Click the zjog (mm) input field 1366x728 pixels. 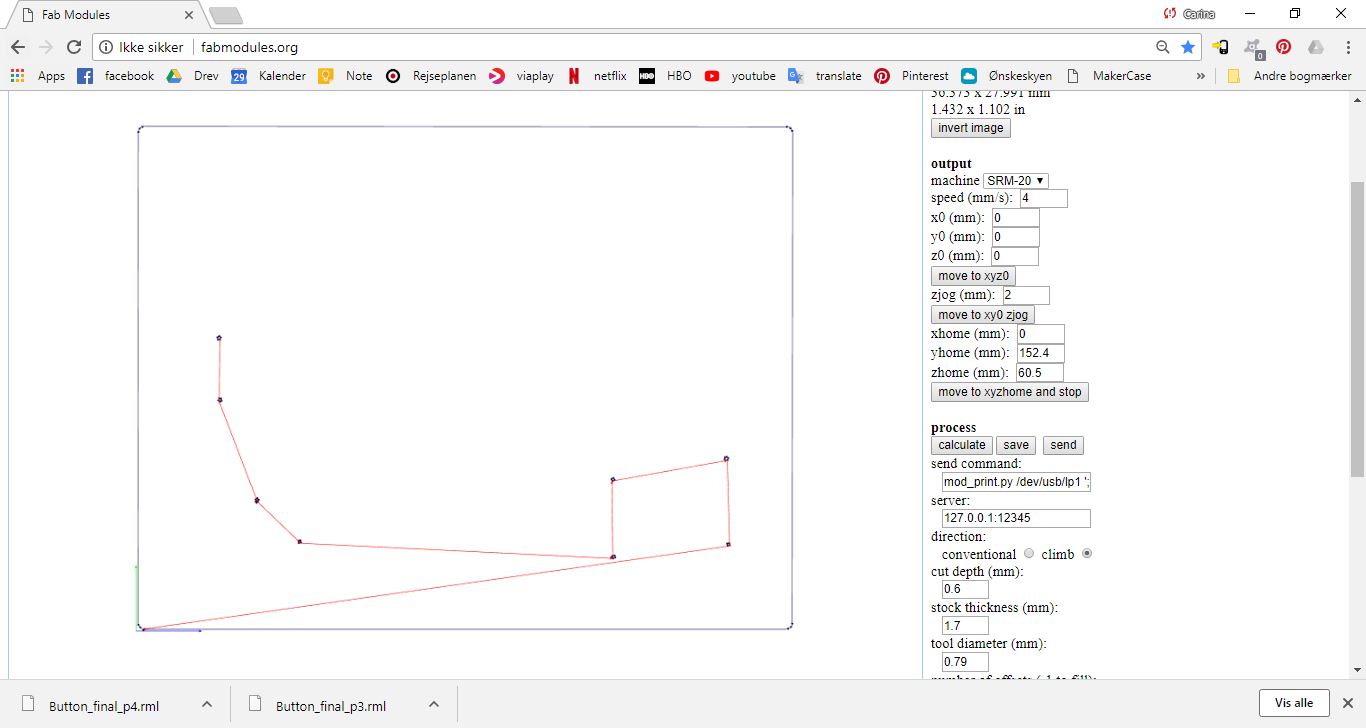click(1026, 295)
